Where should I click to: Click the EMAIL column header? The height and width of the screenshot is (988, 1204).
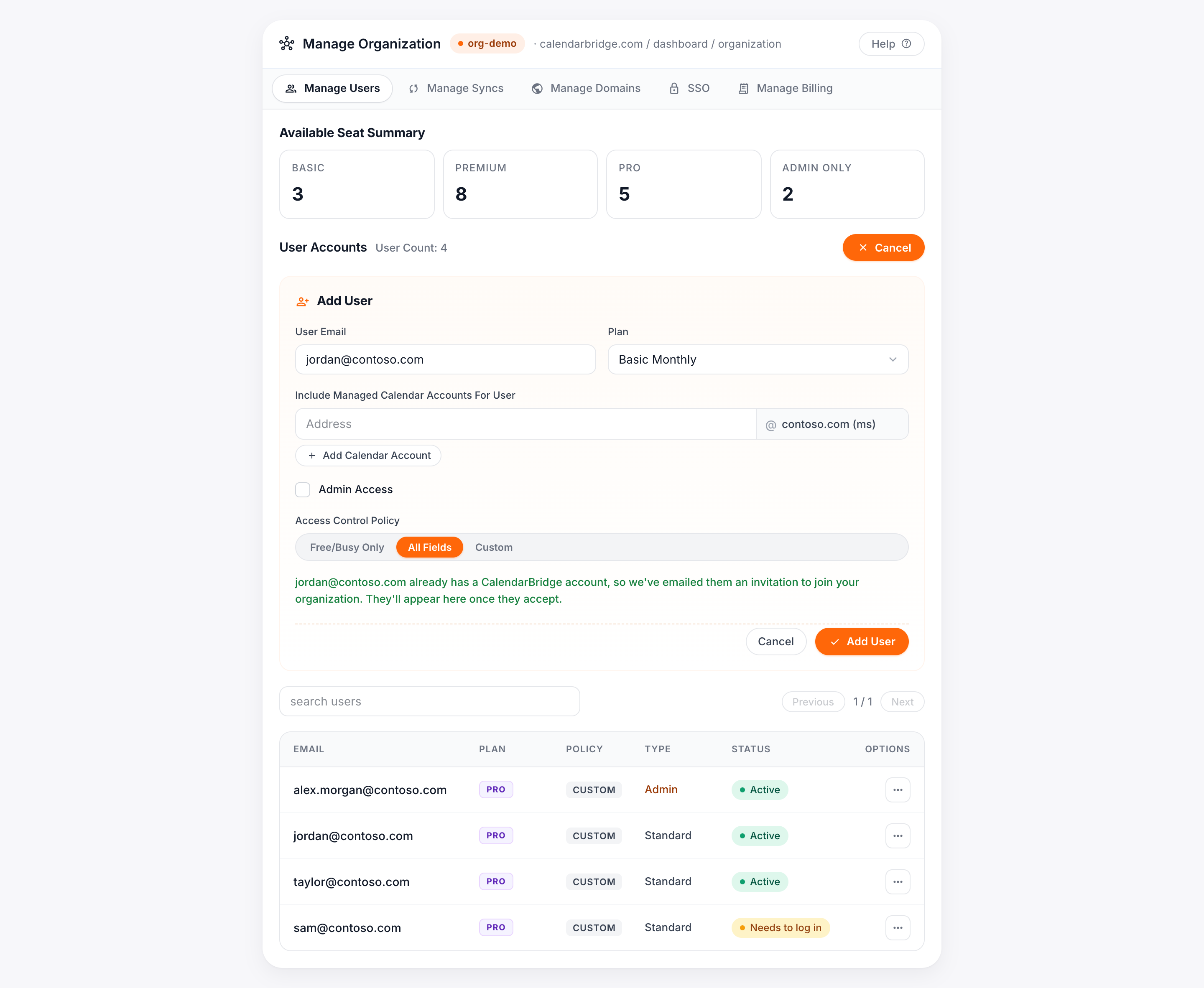coord(309,749)
